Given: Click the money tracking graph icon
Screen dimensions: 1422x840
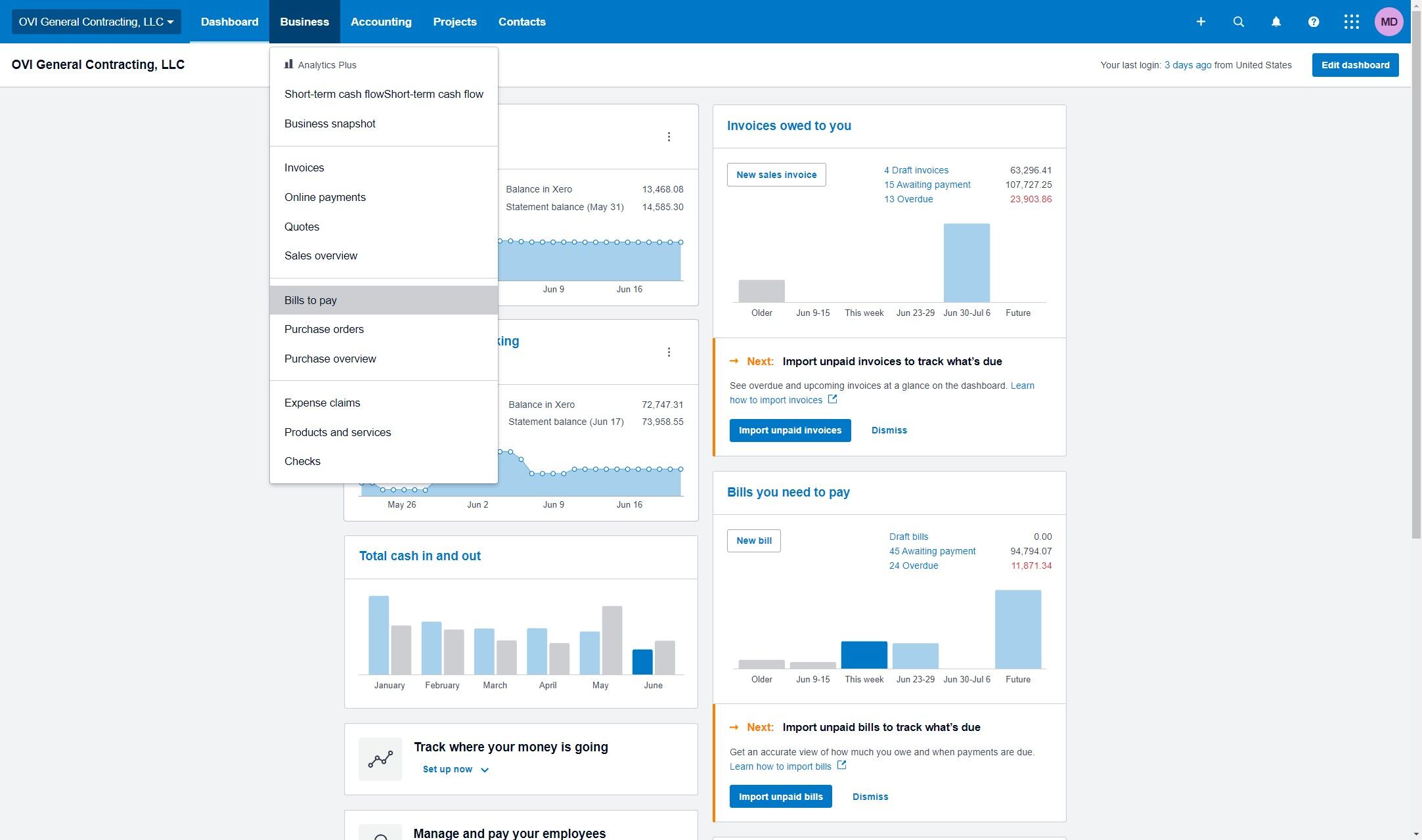Looking at the screenshot, I should point(380,759).
